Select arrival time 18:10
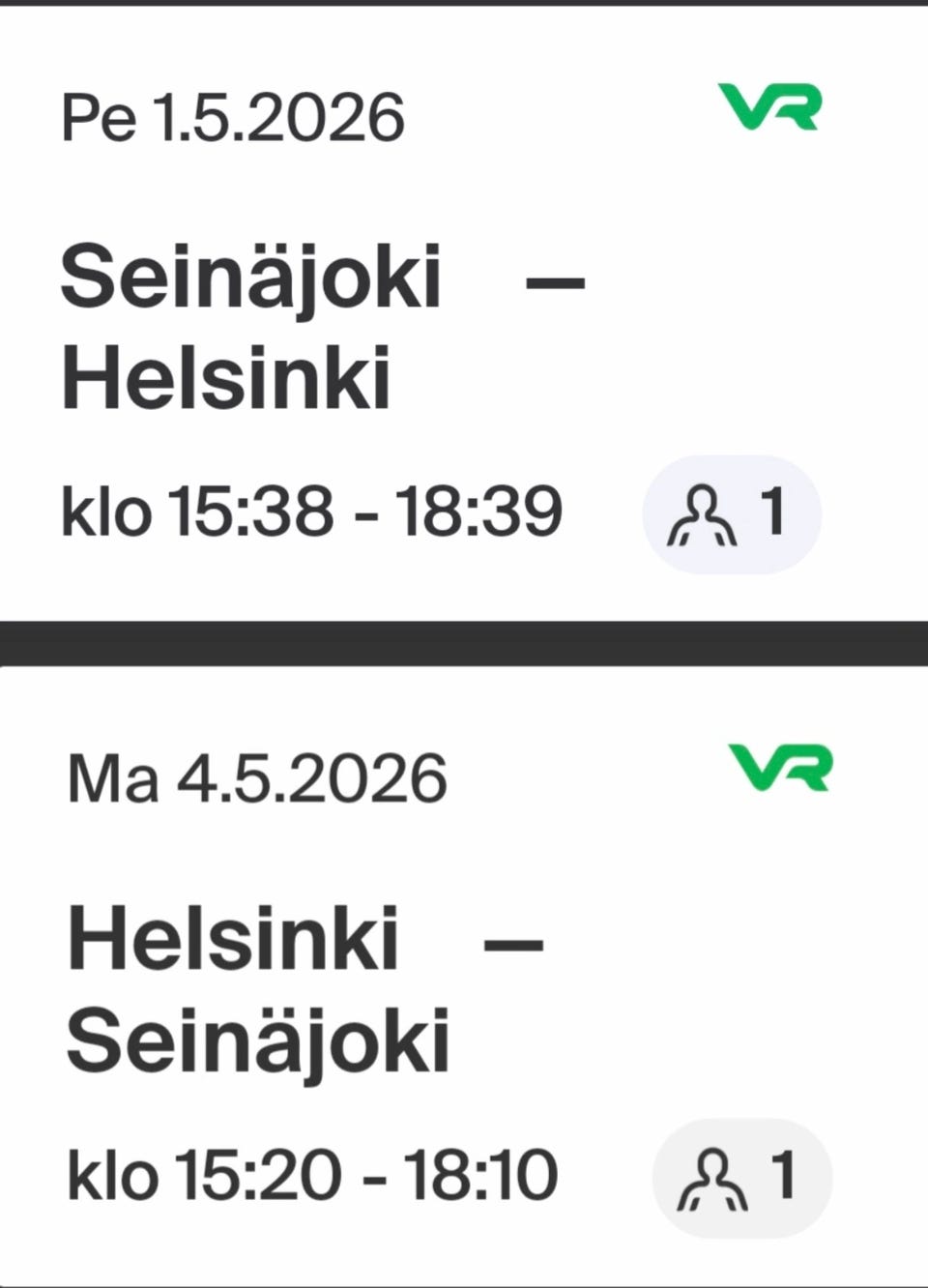Screen dimensions: 928x1288 tap(480, 1175)
